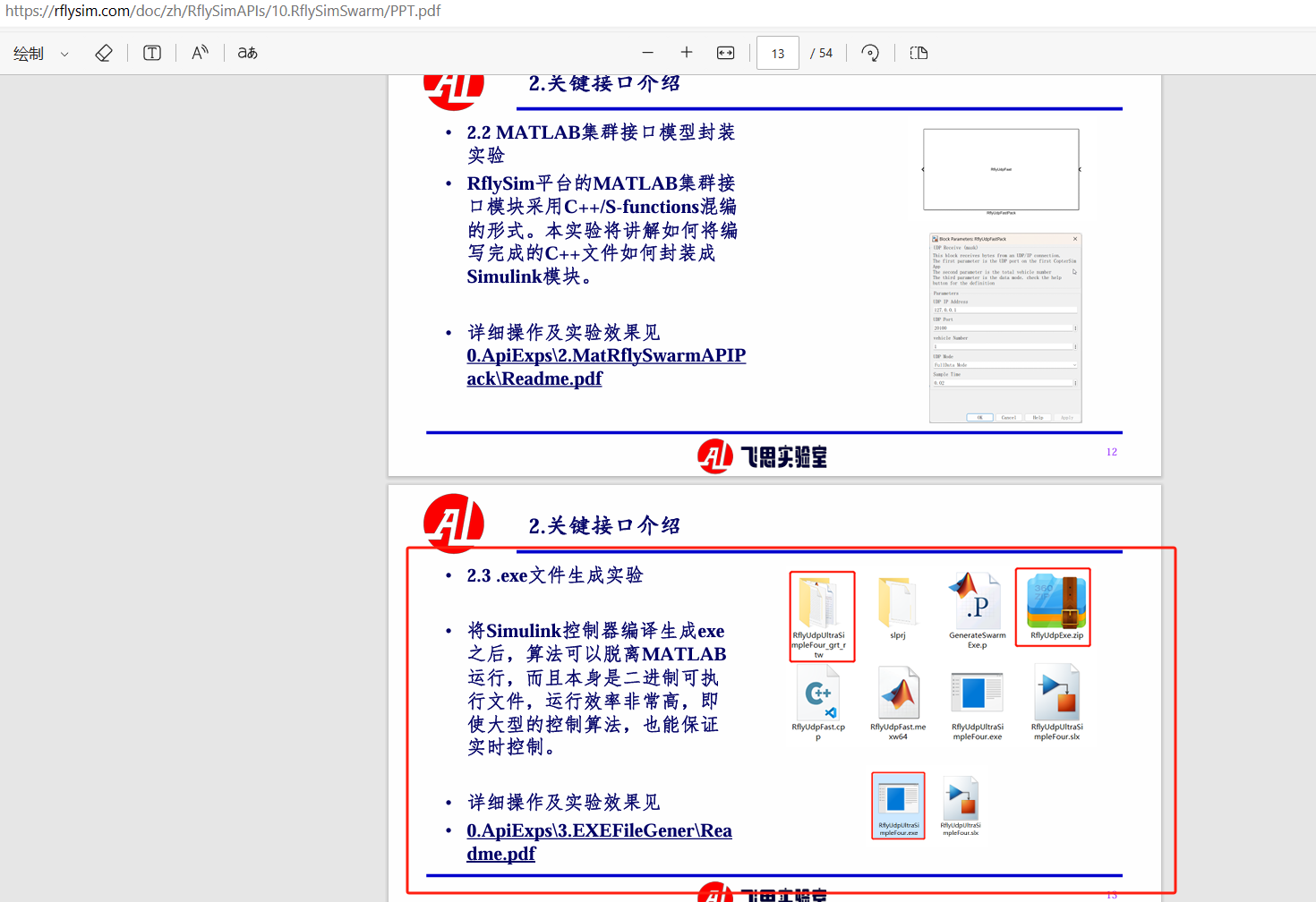
Task: Click the page number field showing 13
Action: tap(778, 54)
